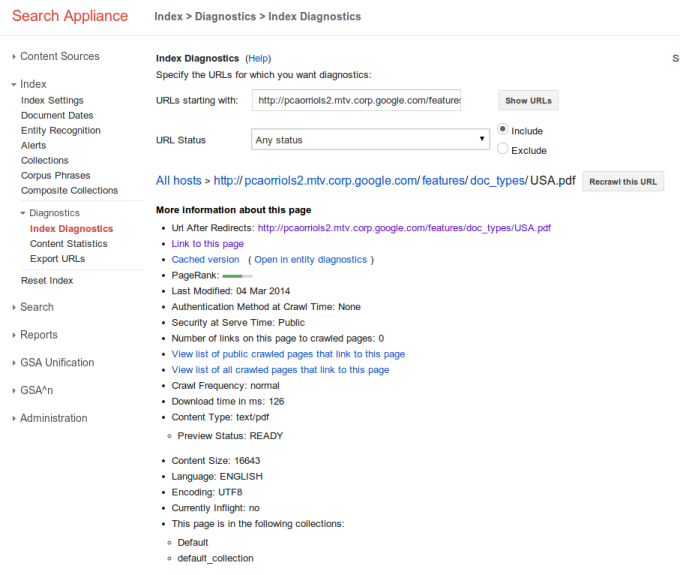
Task: Select the Exclude radio button
Action: tap(503, 150)
